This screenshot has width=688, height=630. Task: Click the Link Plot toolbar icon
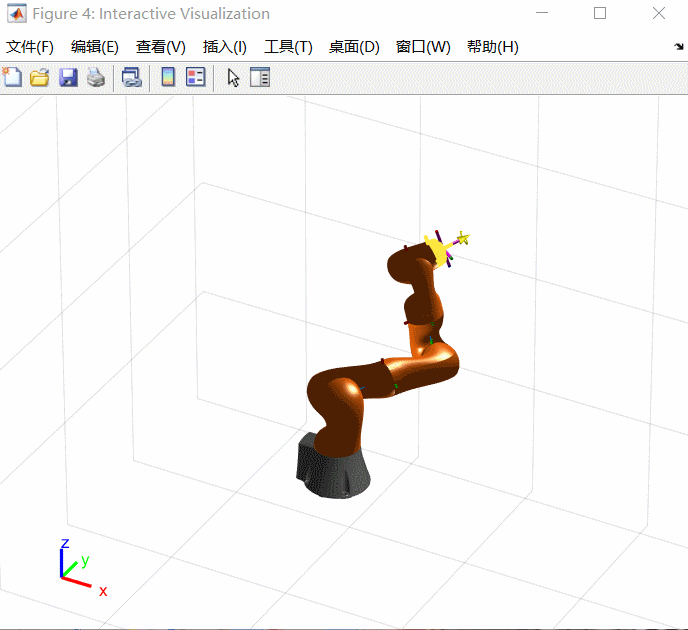click(x=132, y=78)
